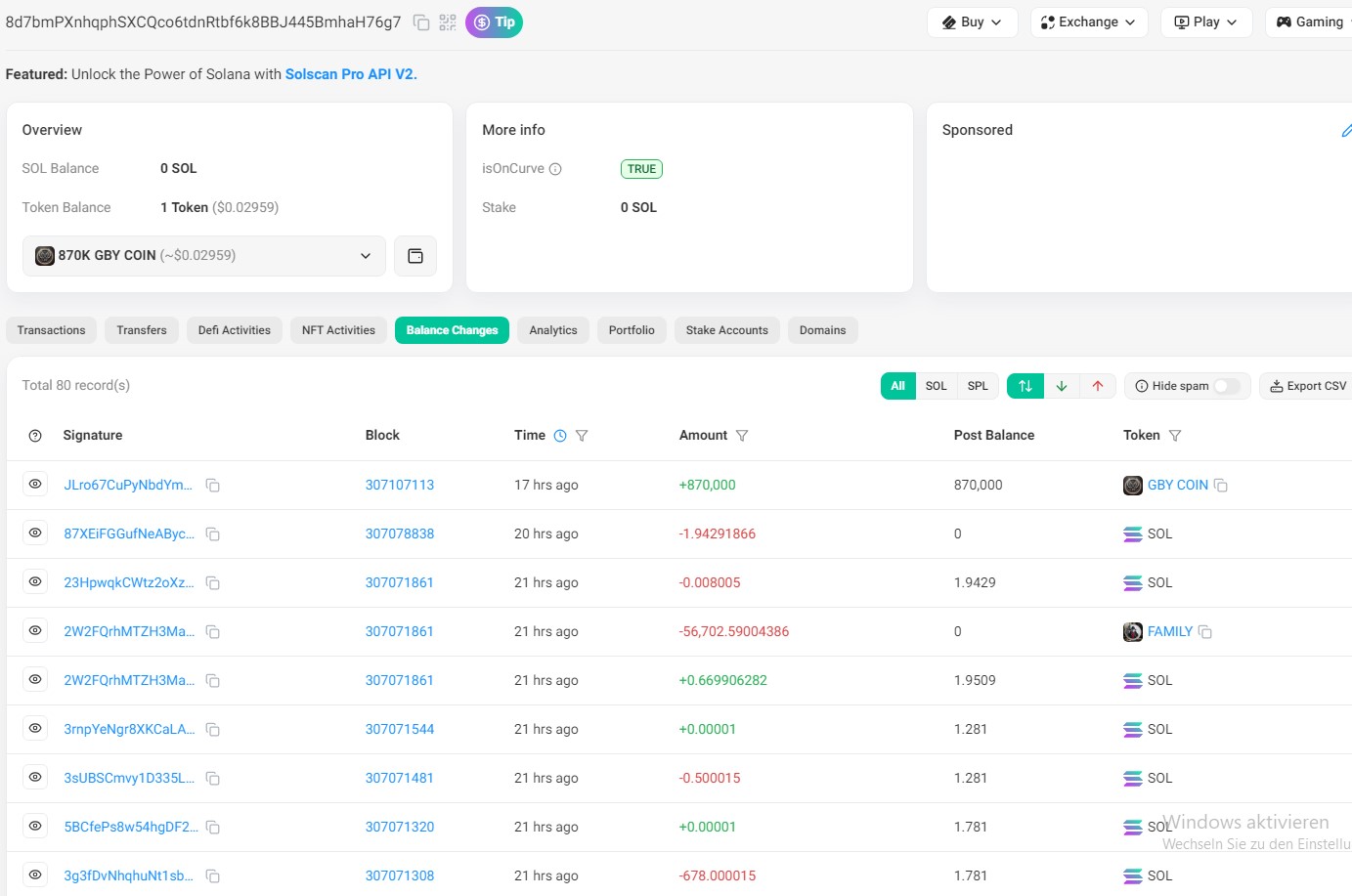
Task: Open the GBY COIN token page
Action: tap(1178, 485)
